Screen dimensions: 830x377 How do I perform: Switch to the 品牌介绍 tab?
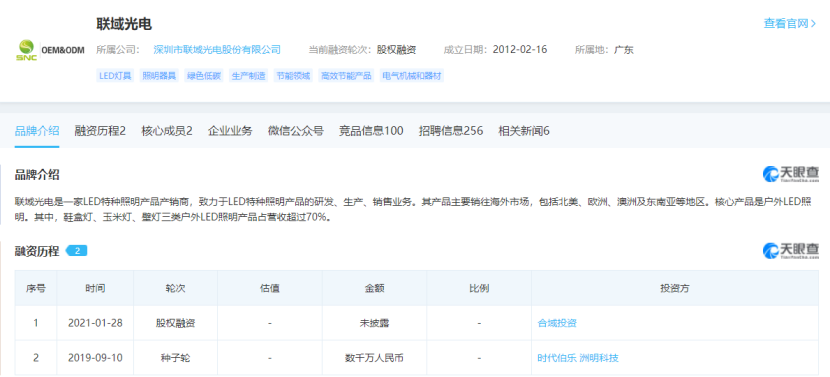[x=37, y=131]
